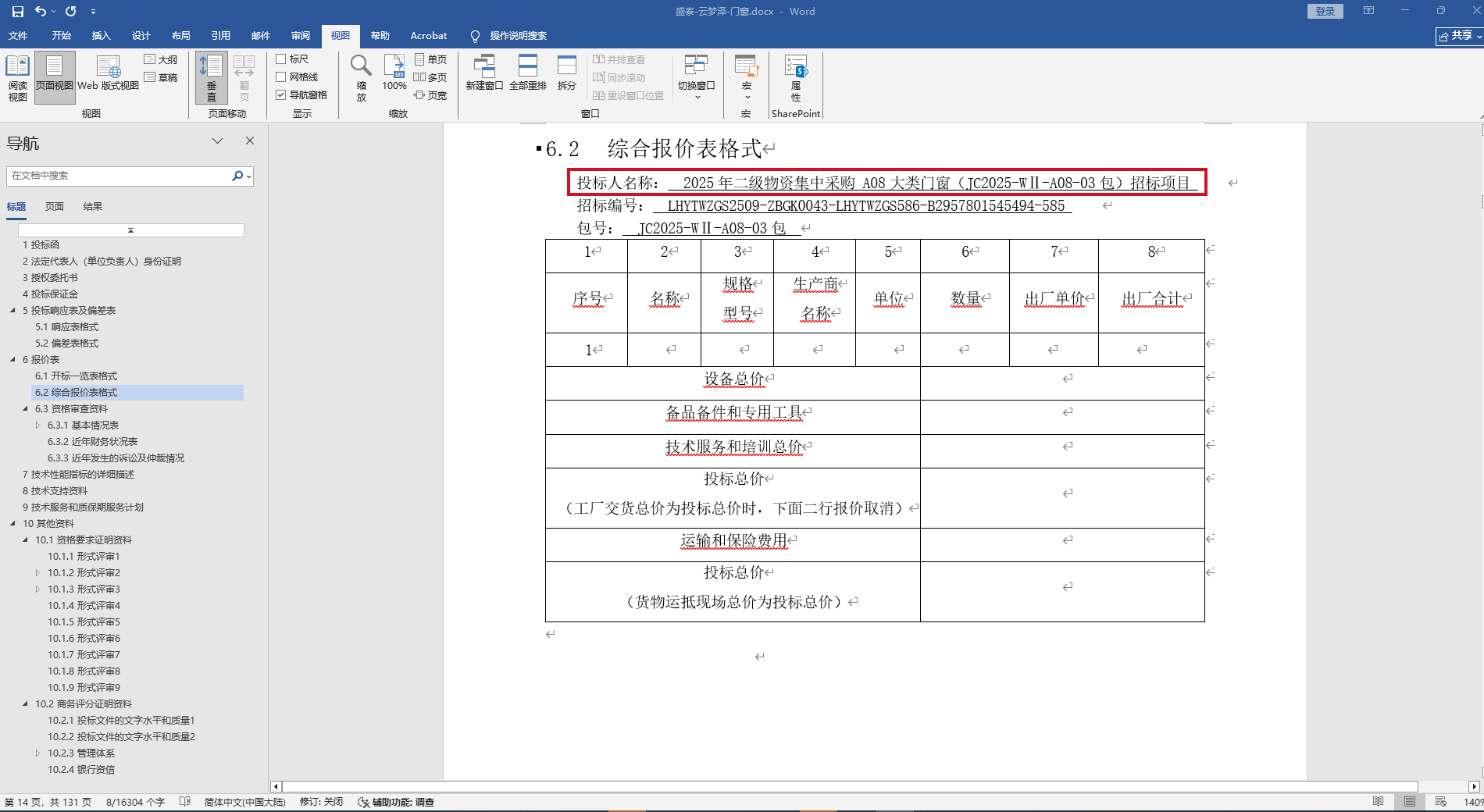
Task: Click the Web layout icon in status bar
Action: point(1441,802)
